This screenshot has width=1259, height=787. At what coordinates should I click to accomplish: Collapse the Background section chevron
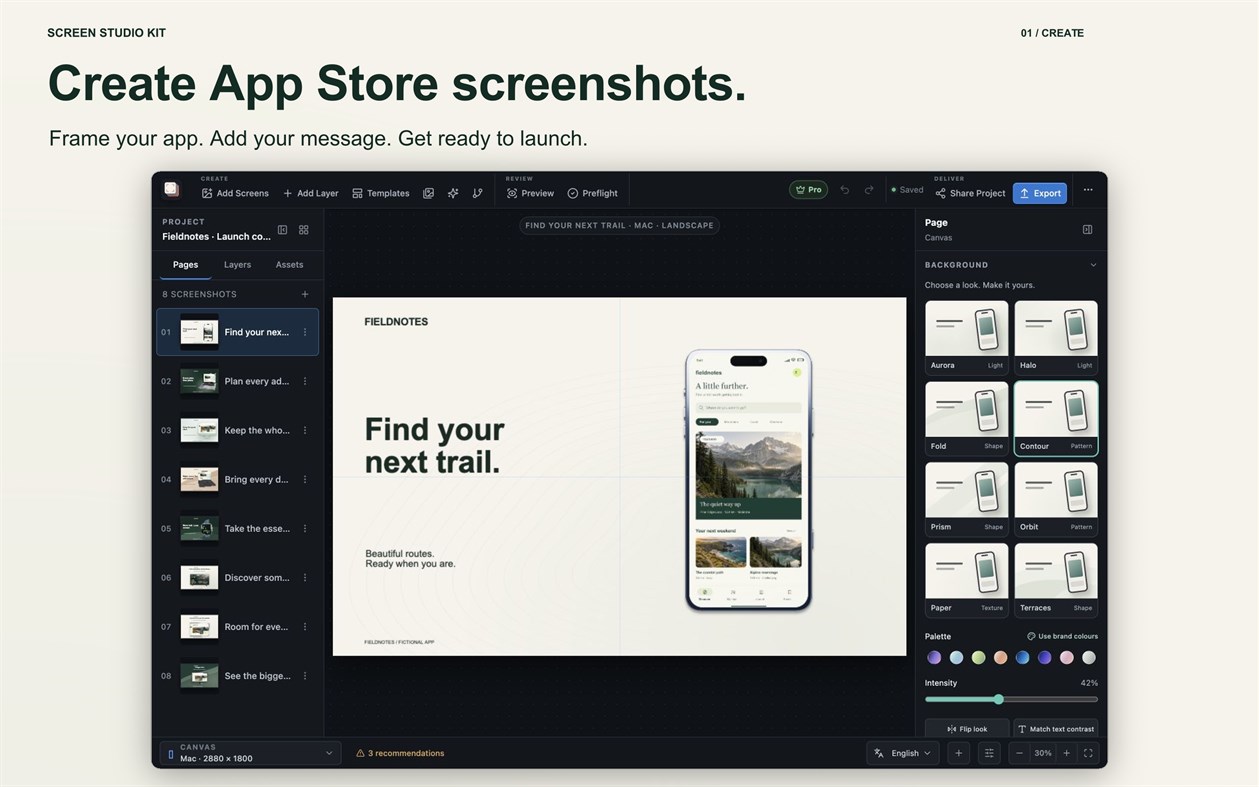1093,265
